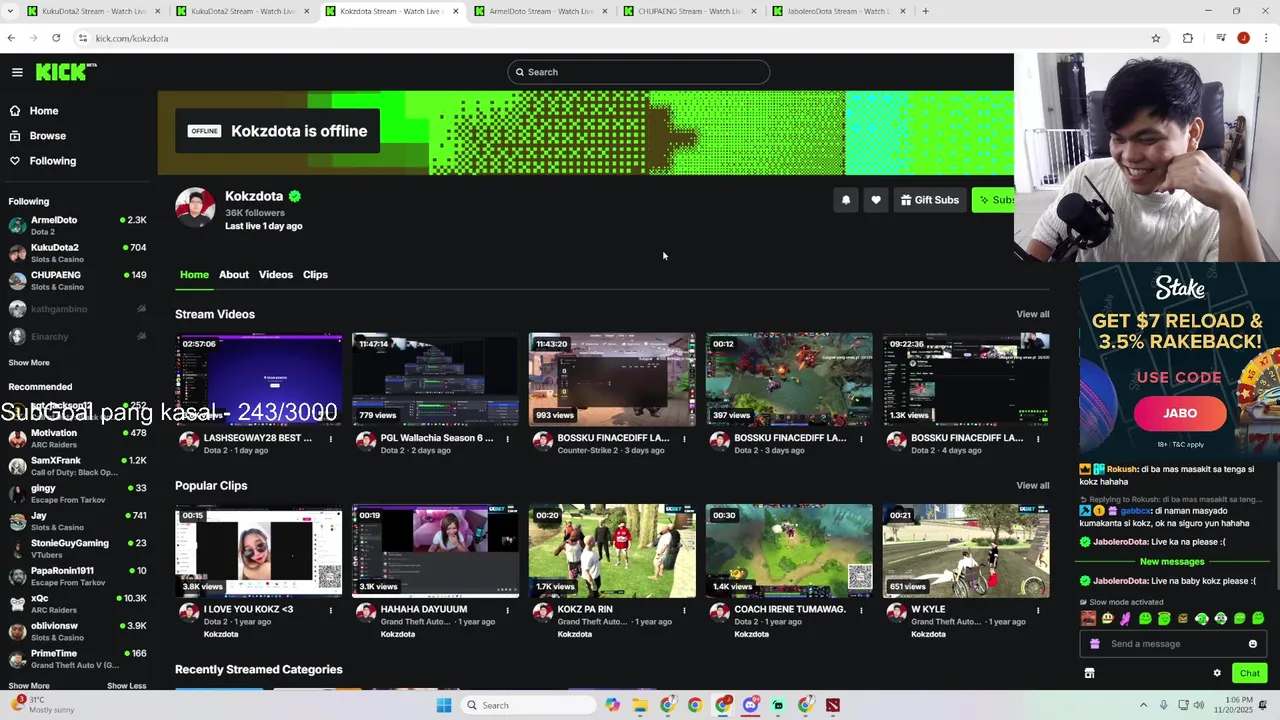Click View all for Stream Videos

[x=1033, y=314]
